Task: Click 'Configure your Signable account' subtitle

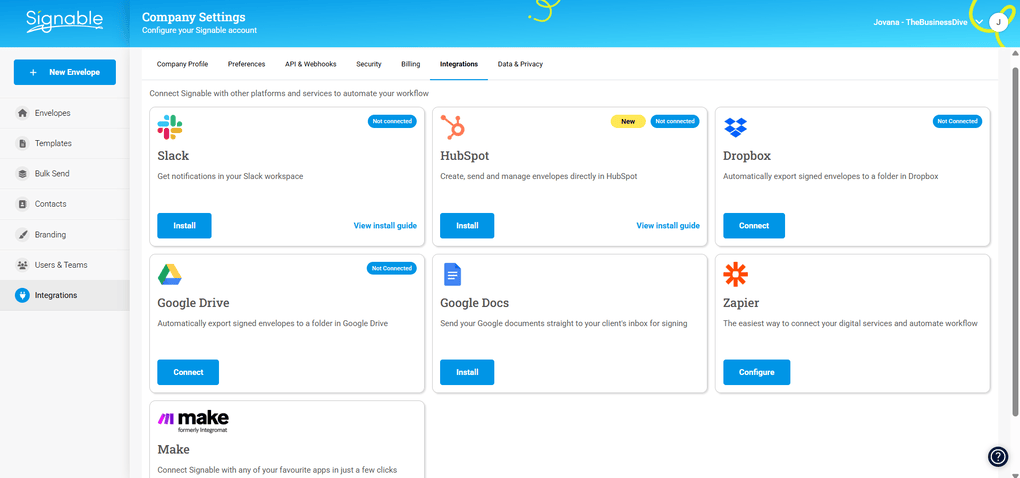Action: coord(199,30)
